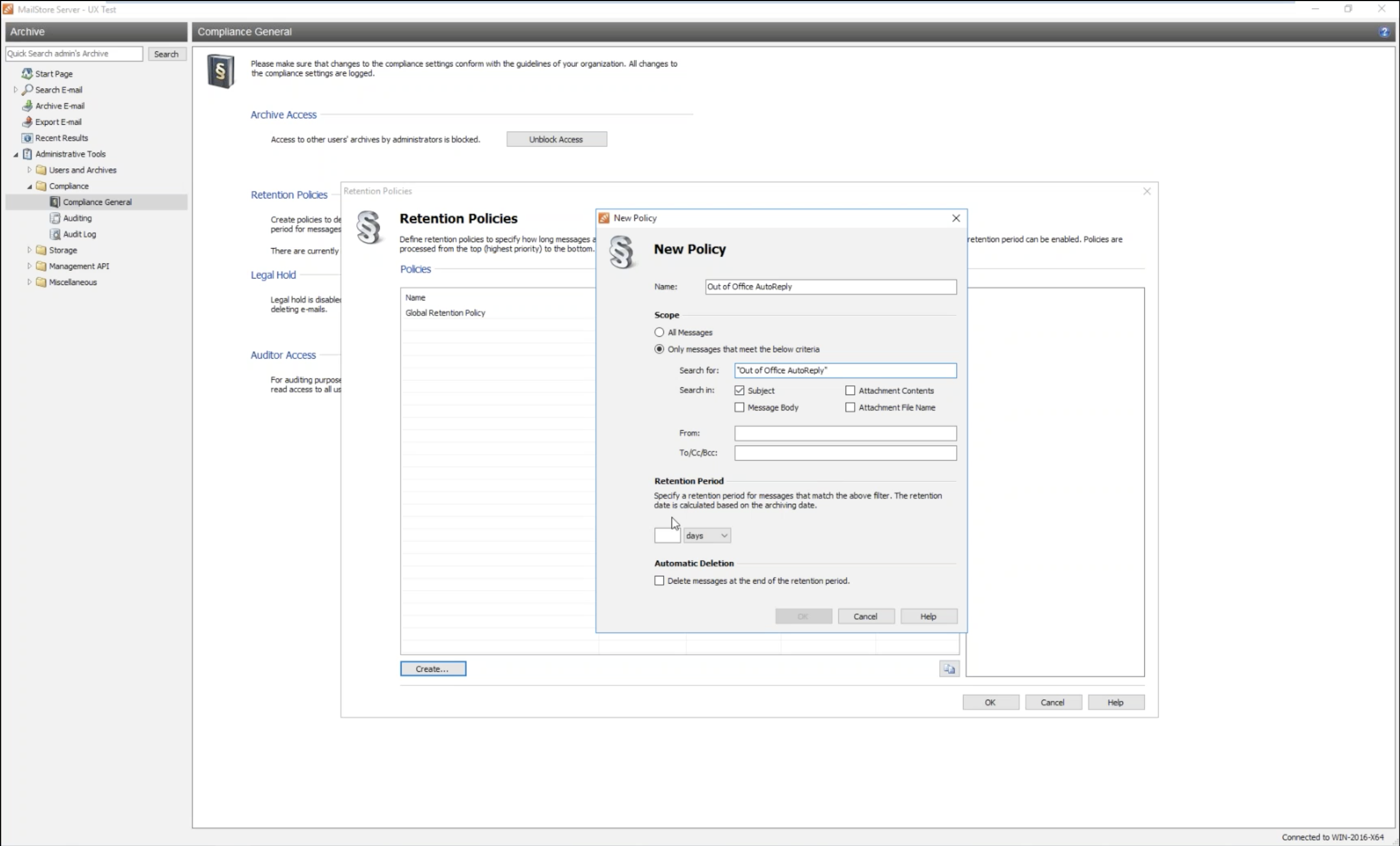Screen dimensions: 1400x846
Task: Click Help in the Retention Policies dialog
Action: 1116,703
